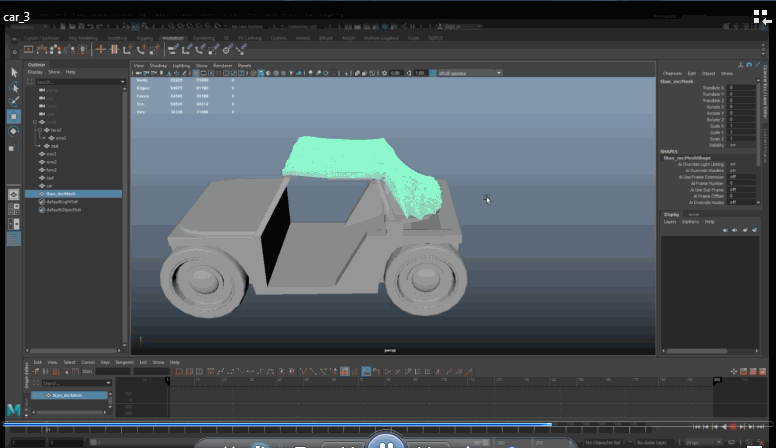This screenshot has width=776, height=448.
Task: Activate the Scale tool in toolbox
Action: click(x=14, y=146)
